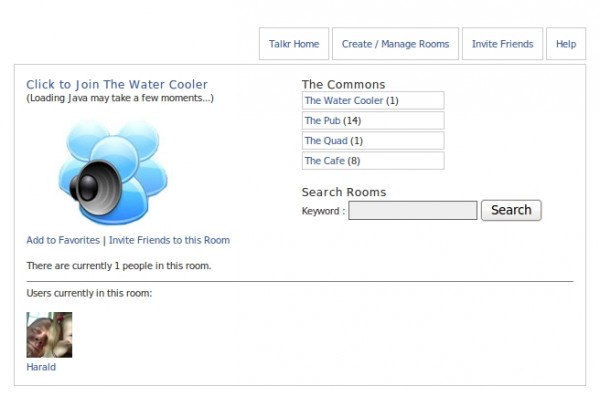Click to Join The Water Cooler heading link
The height and width of the screenshot is (396, 600).
117,84
